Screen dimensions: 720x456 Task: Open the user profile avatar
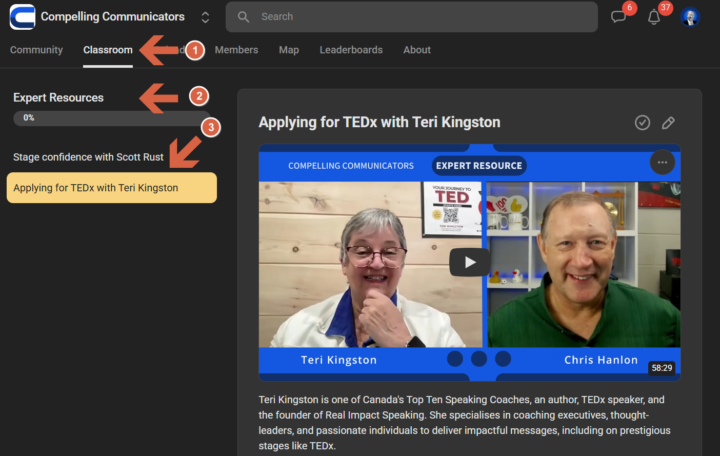(x=690, y=17)
